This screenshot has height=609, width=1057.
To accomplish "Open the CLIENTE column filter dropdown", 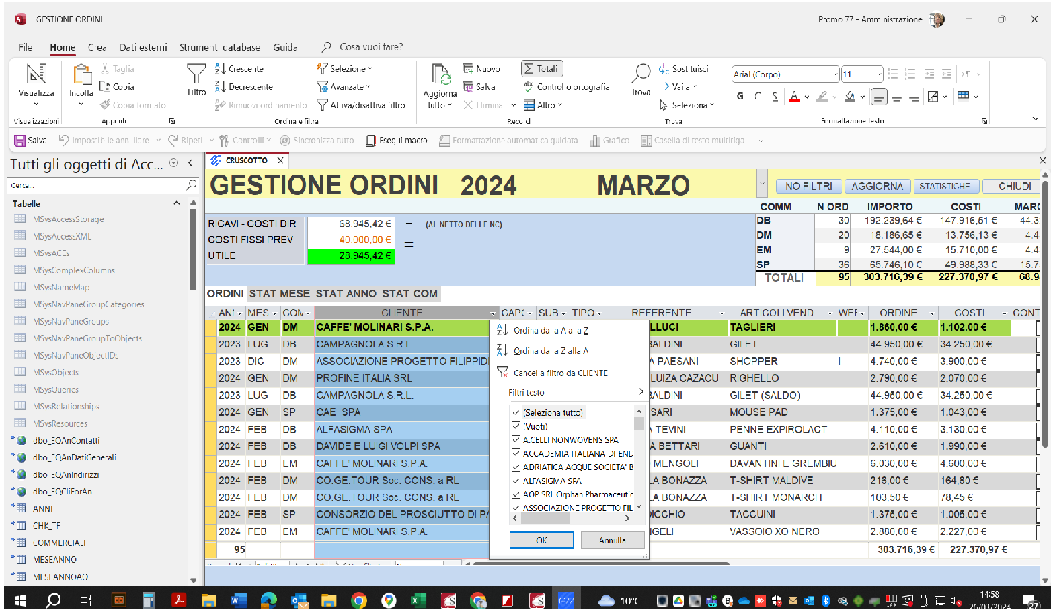I will coord(493,313).
